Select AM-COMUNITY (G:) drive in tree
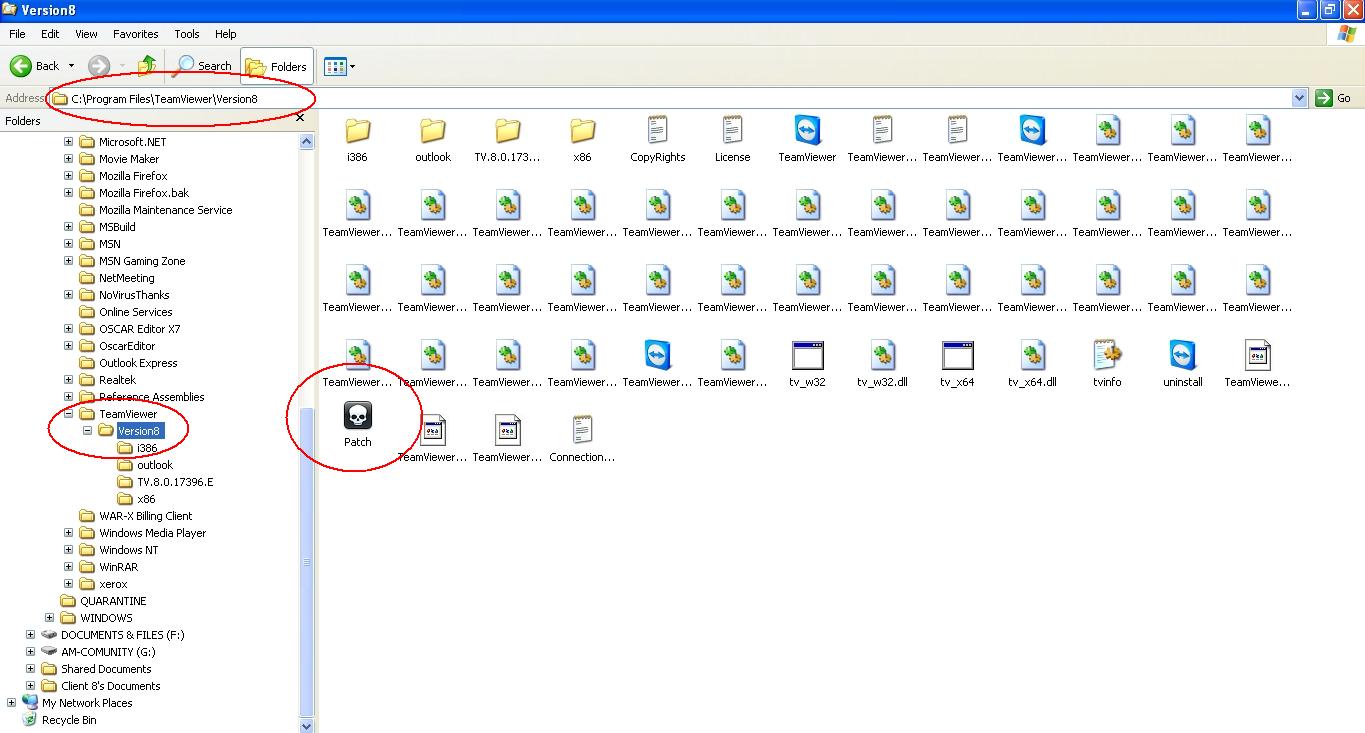Image resolution: width=1365 pixels, height=733 pixels. point(108,652)
